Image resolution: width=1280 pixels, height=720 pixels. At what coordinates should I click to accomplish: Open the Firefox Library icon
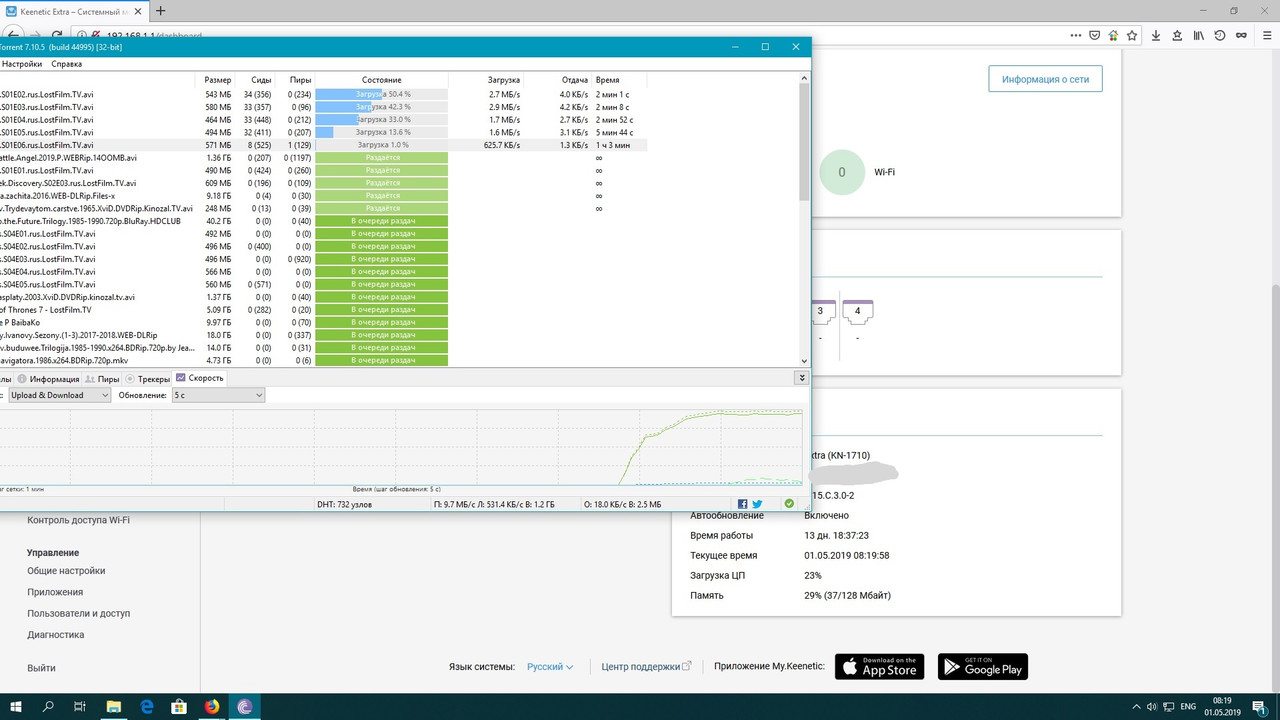1197,35
